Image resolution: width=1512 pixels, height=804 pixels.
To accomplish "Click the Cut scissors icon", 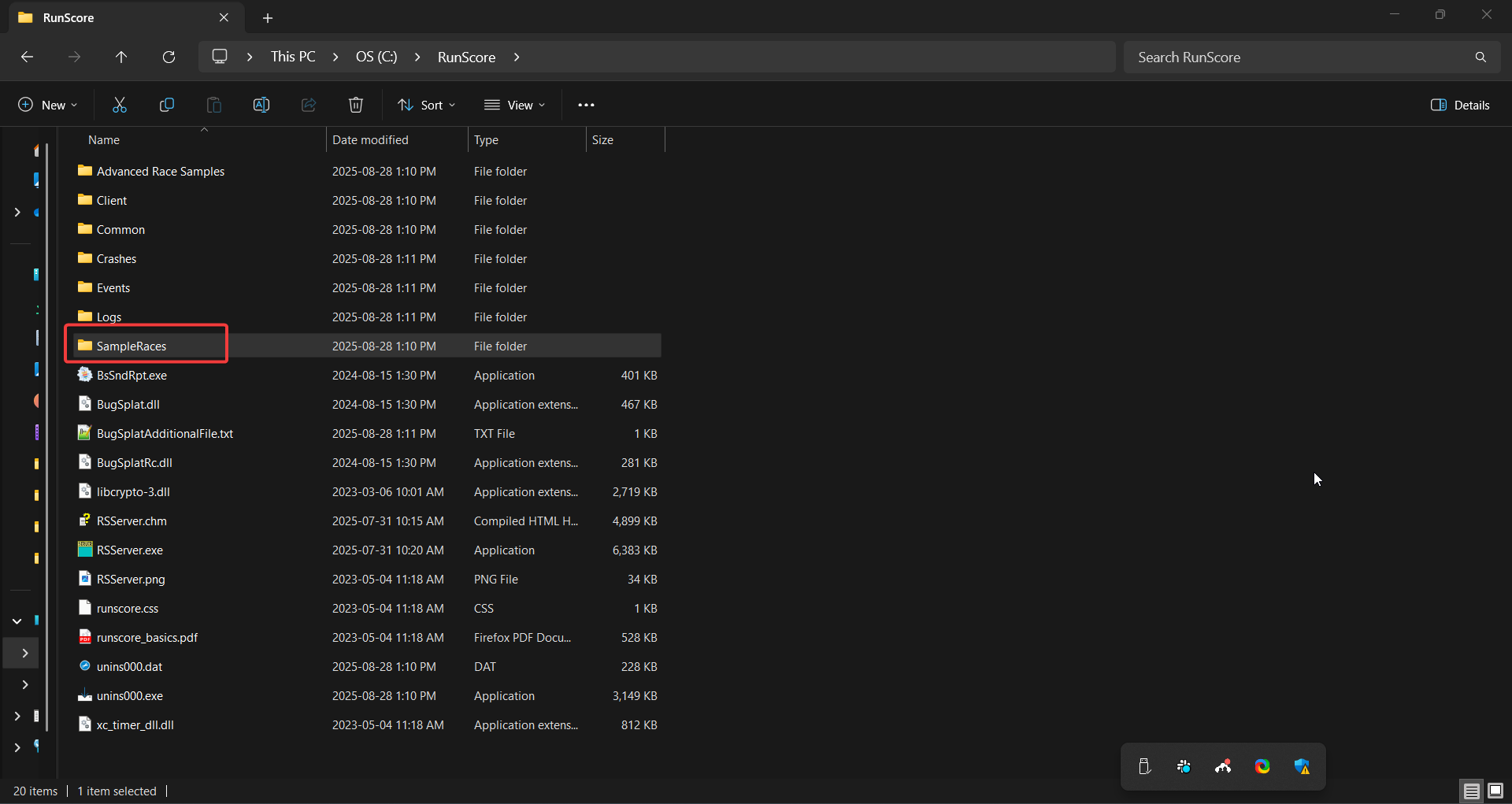I will (120, 105).
